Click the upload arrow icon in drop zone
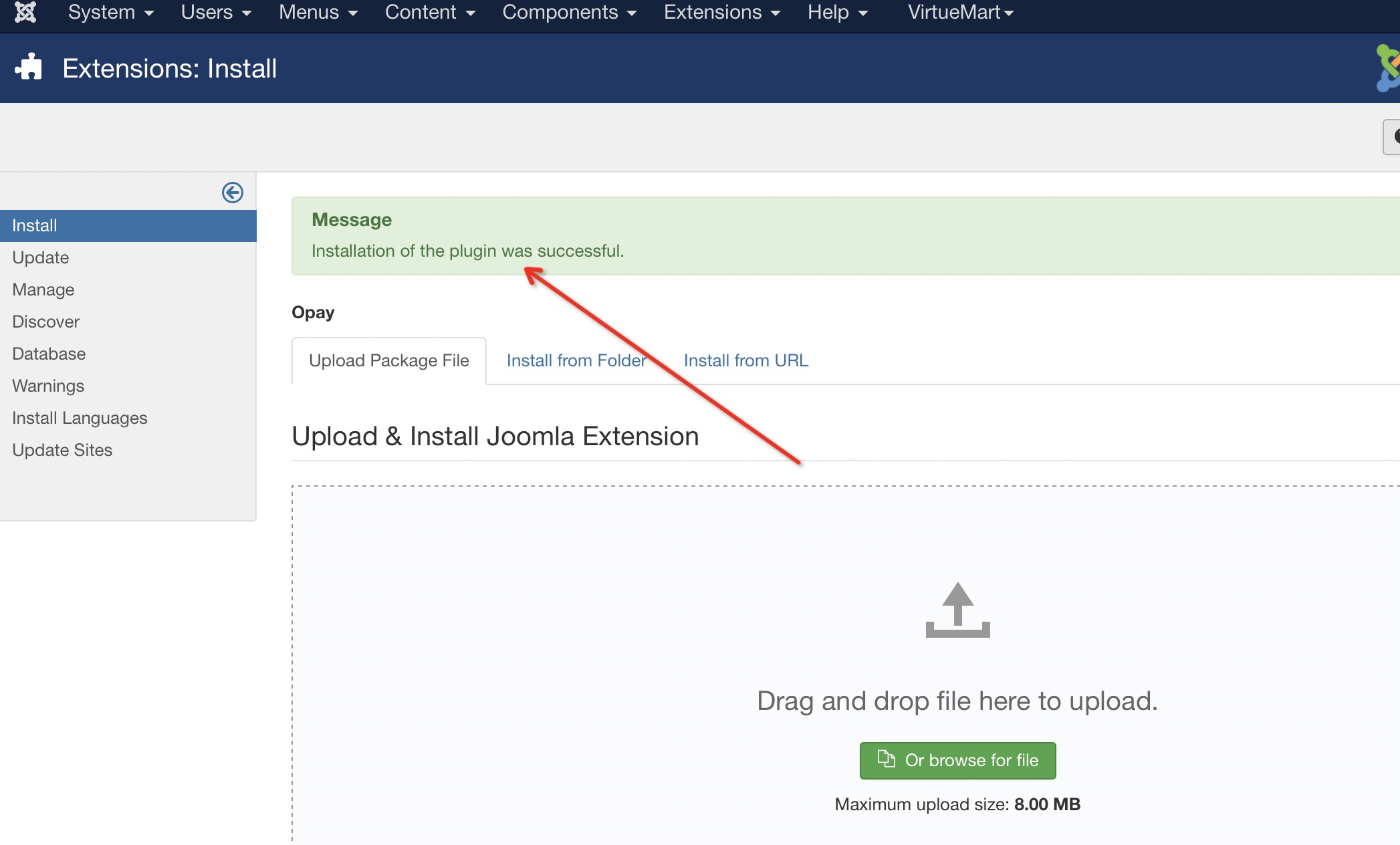 957,610
